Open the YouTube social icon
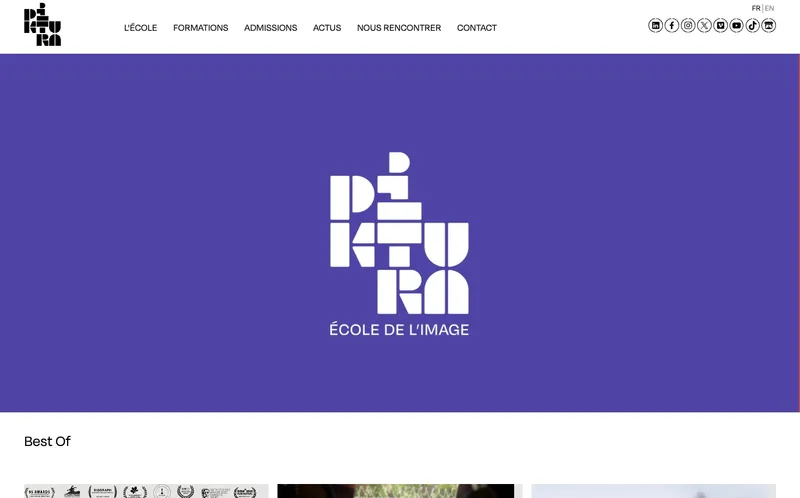 point(736,25)
